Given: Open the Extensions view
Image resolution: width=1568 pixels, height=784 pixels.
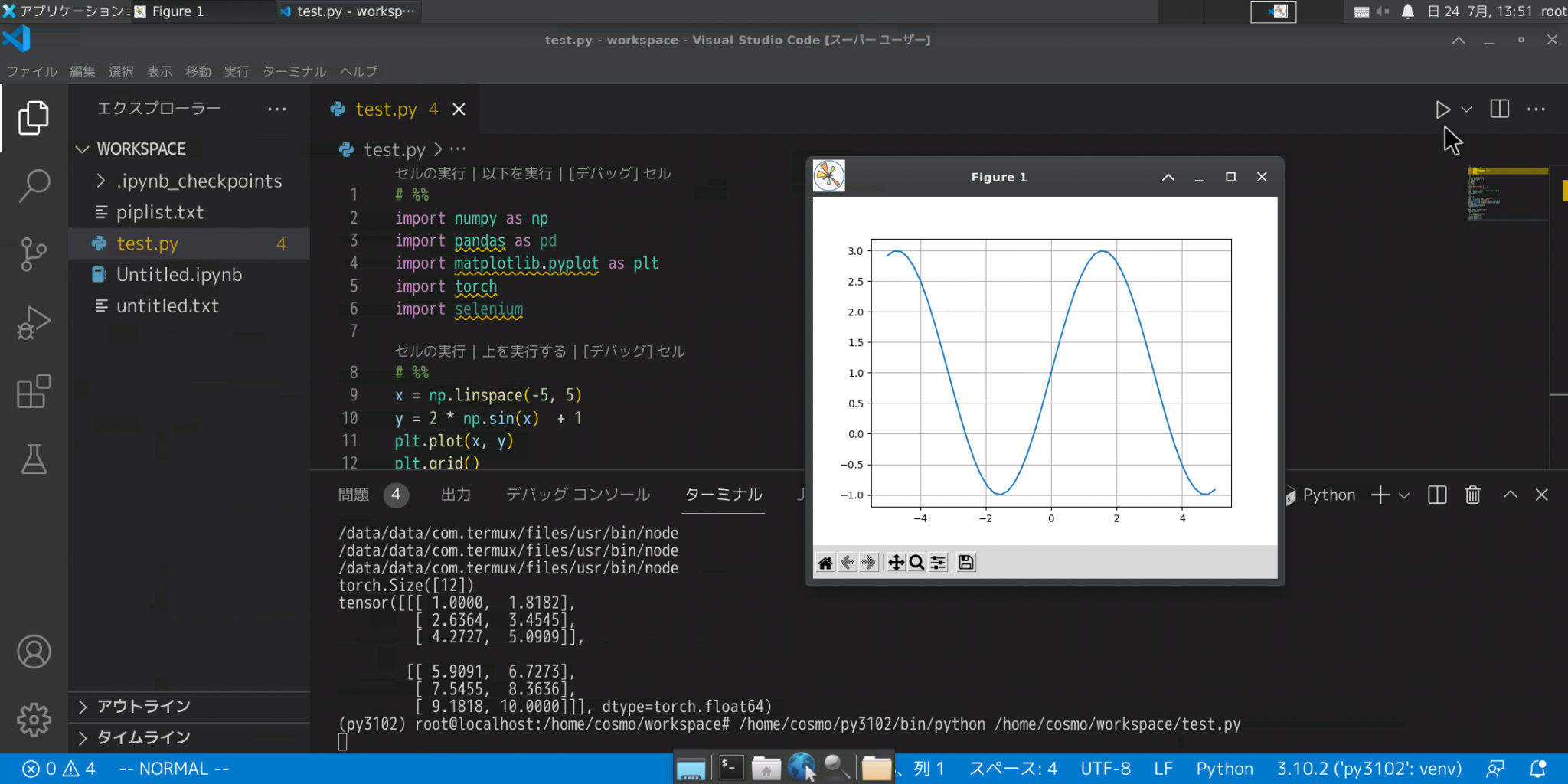Looking at the screenshot, I should tap(34, 391).
